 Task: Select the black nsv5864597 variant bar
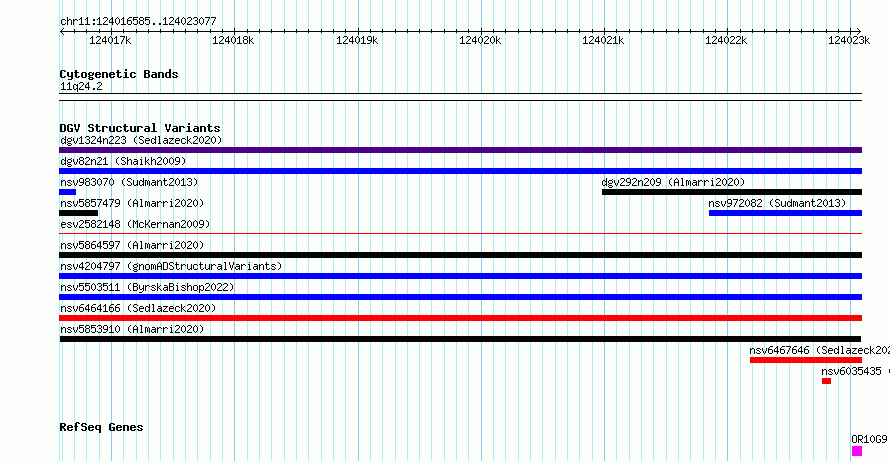pyautogui.click(x=460, y=255)
